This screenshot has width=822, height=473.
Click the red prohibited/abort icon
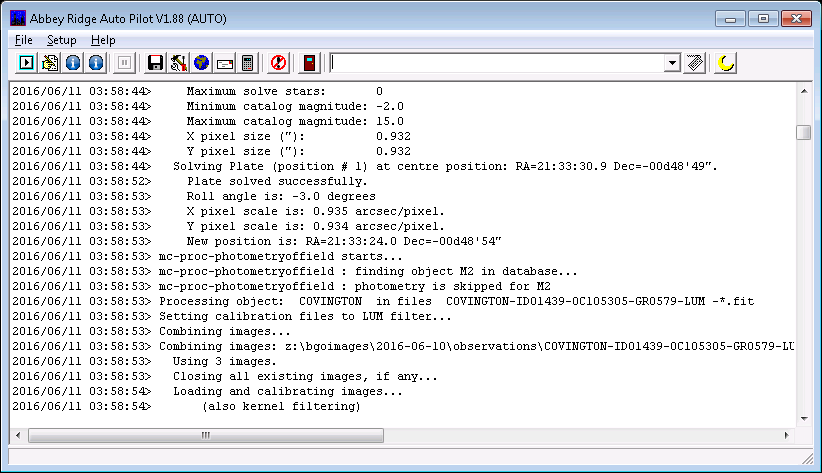(278, 63)
